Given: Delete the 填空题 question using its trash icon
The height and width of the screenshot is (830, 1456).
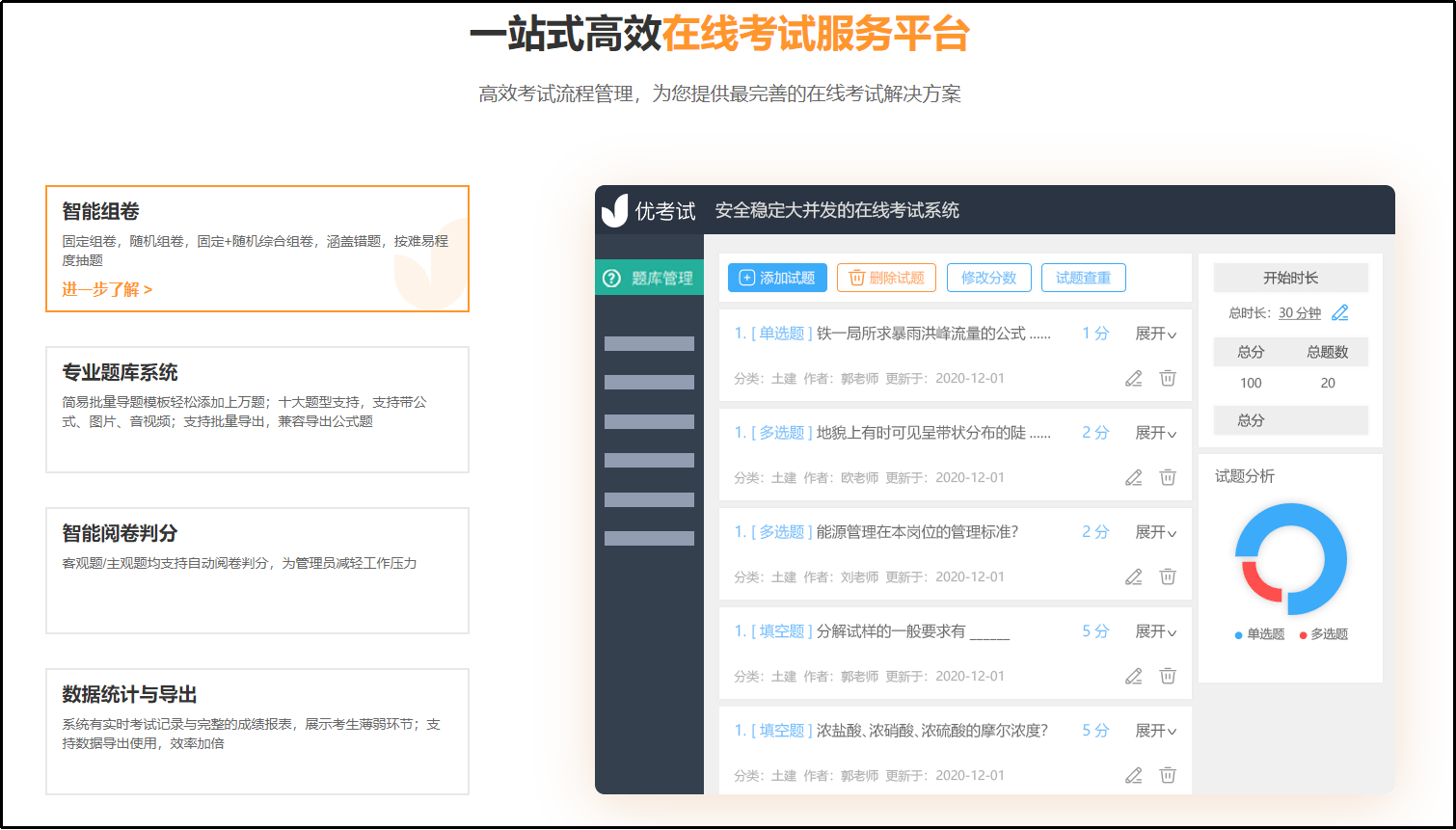Looking at the screenshot, I should [1168, 676].
